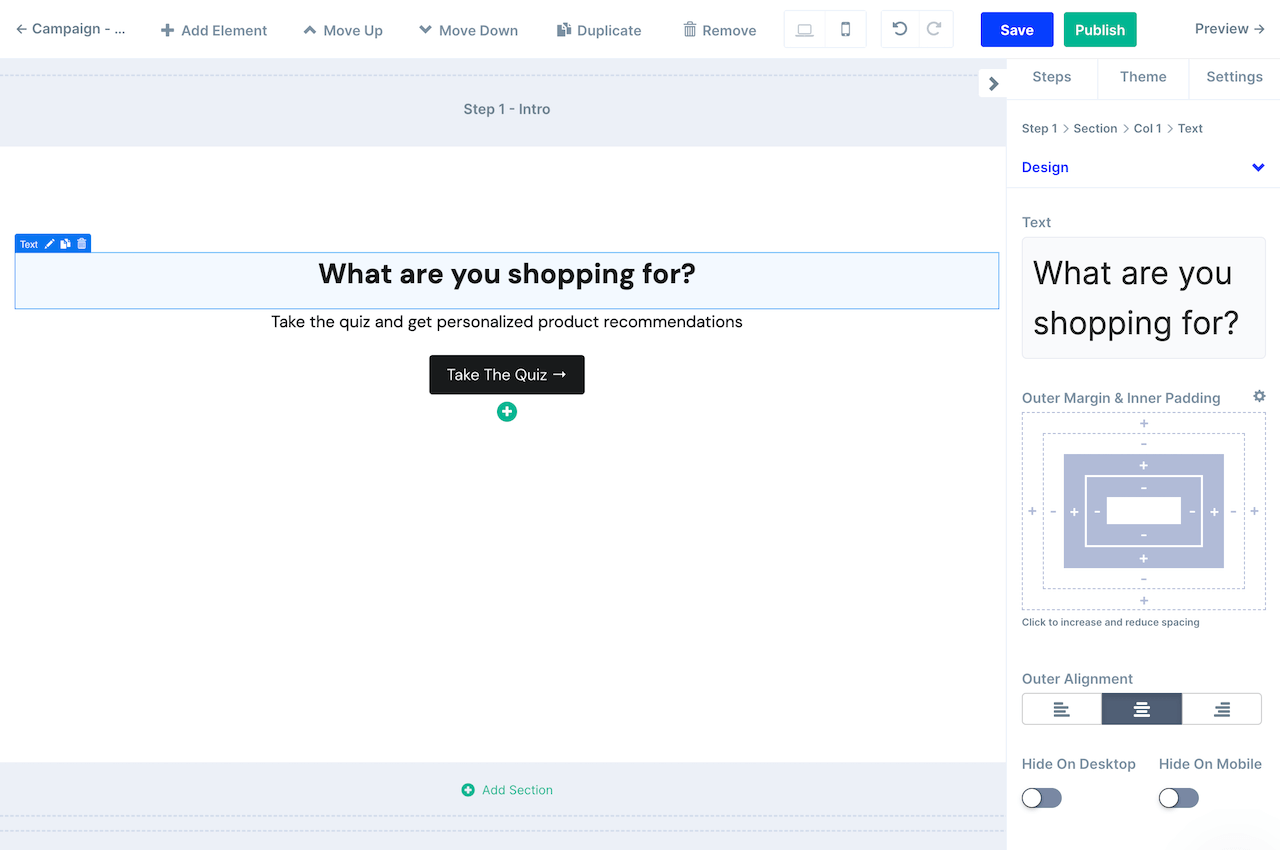Click green plus below Take The Quiz
The width and height of the screenshot is (1280, 850).
click(507, 412)
